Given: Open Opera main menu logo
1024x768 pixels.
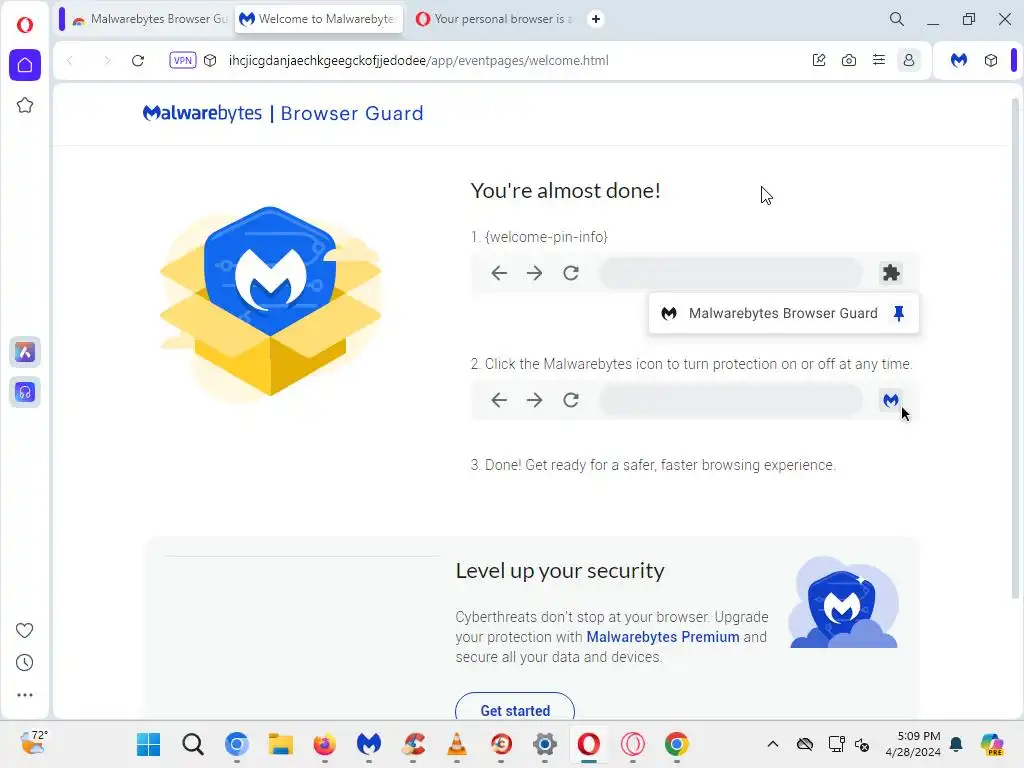Looking at the screenshot, I should [25, 25].
